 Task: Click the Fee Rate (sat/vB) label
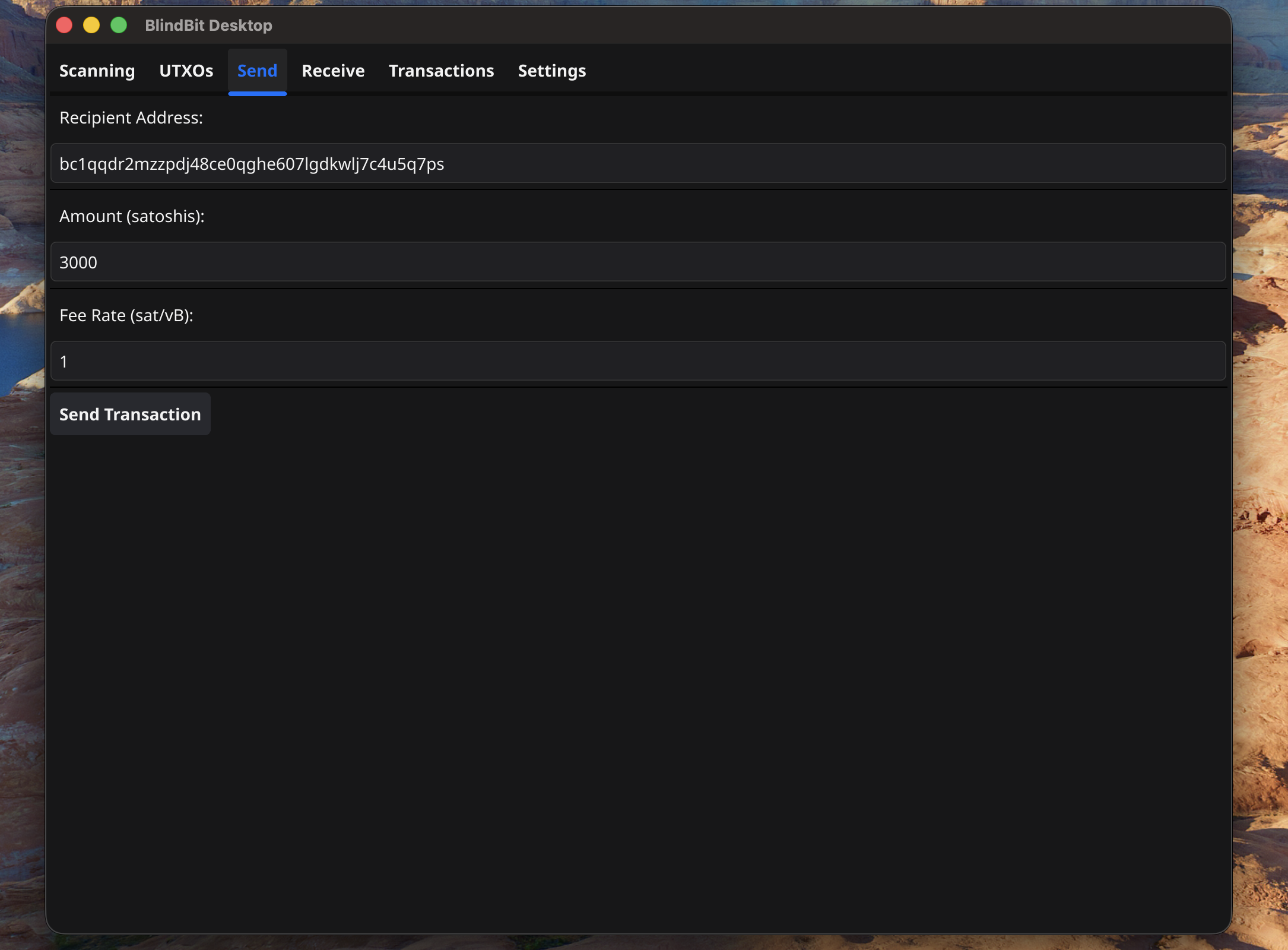point(126,315)
